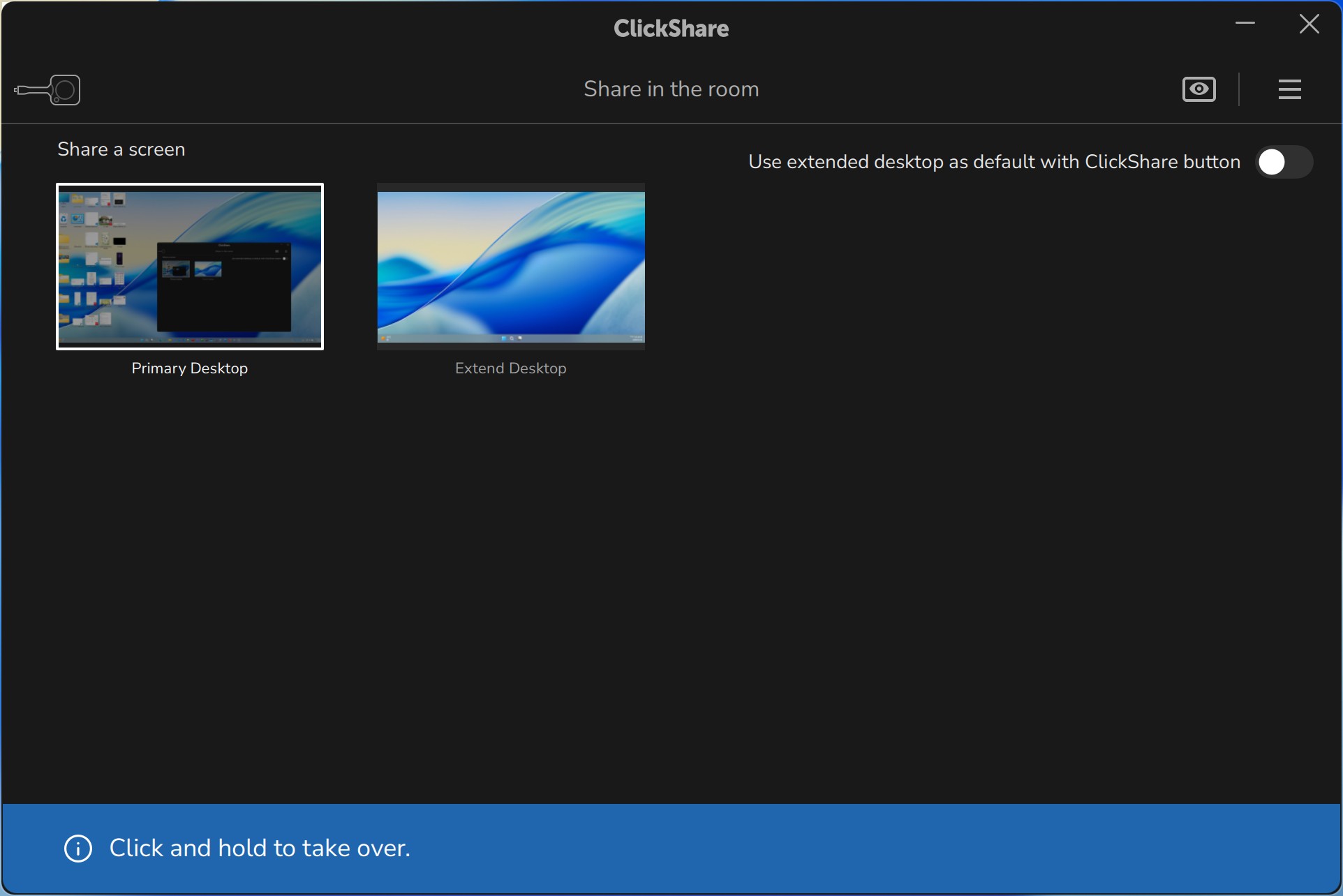1343x896 pixels.
Task: Select the Primary Desktop thumbnail
Action: point(190,267)
